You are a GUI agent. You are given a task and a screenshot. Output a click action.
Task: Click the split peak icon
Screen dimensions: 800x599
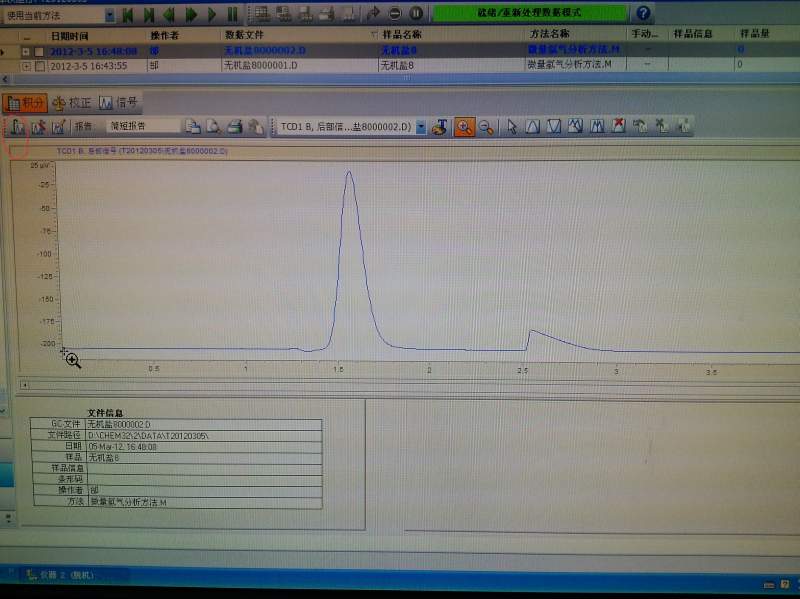pyautogui.click(x=597, y=126)
